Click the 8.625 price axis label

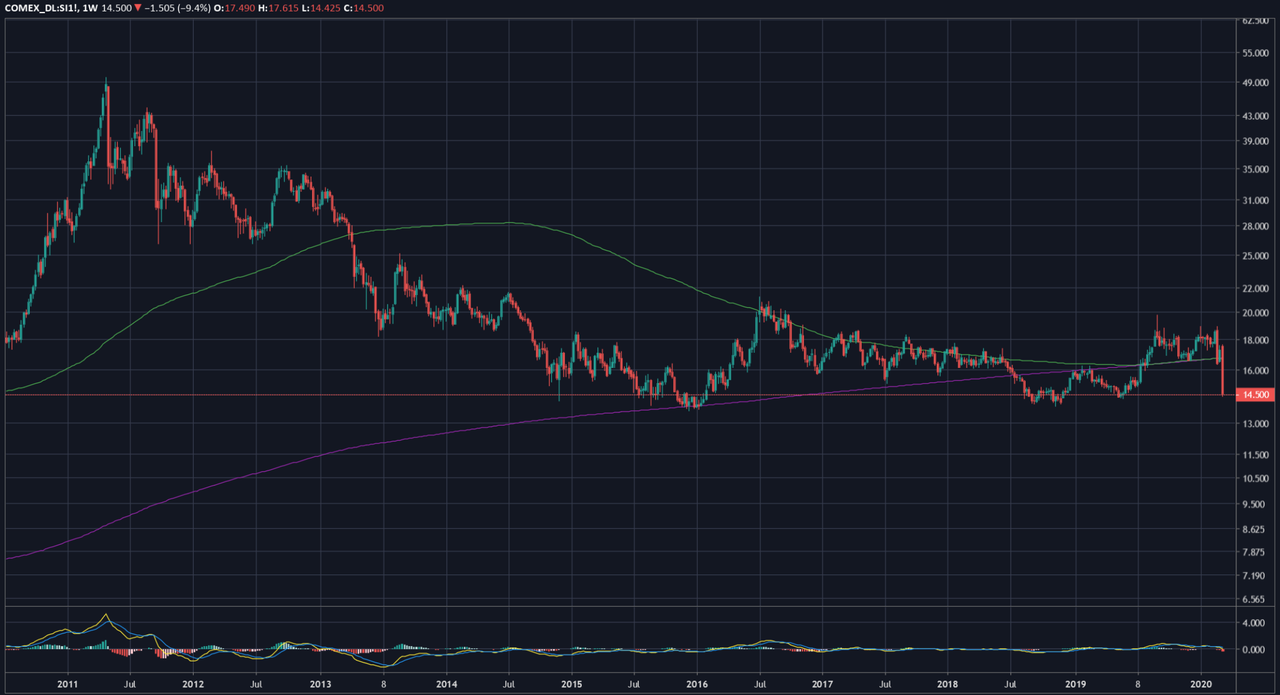pos(1255,529)
